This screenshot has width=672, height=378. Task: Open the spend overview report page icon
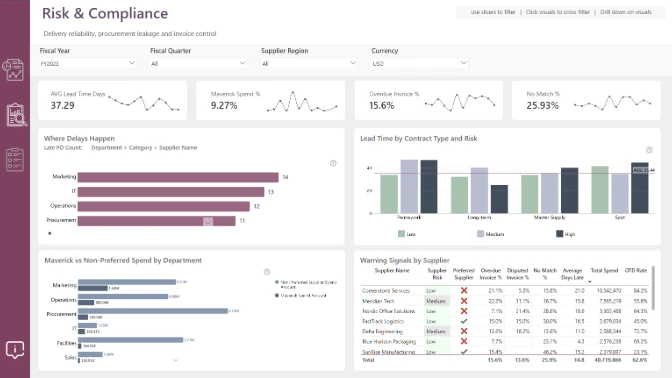[13, 69]
